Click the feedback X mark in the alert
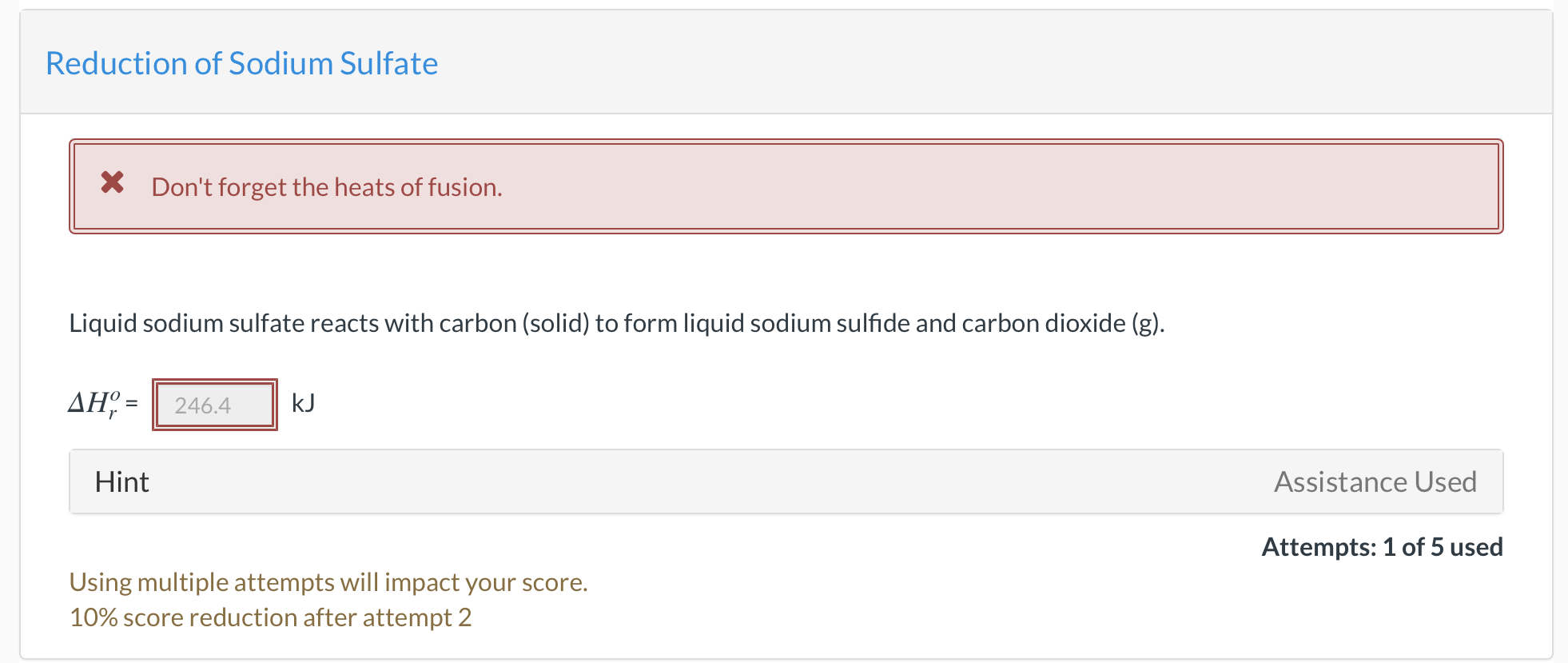This screenshot has width=1568, height=663. tap(112, 184)
